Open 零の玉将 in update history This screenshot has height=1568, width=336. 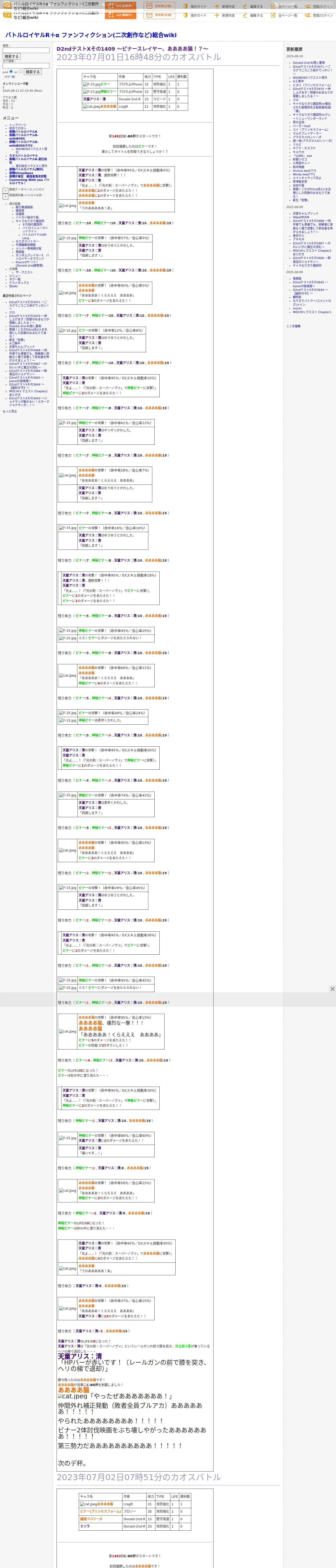298,122
